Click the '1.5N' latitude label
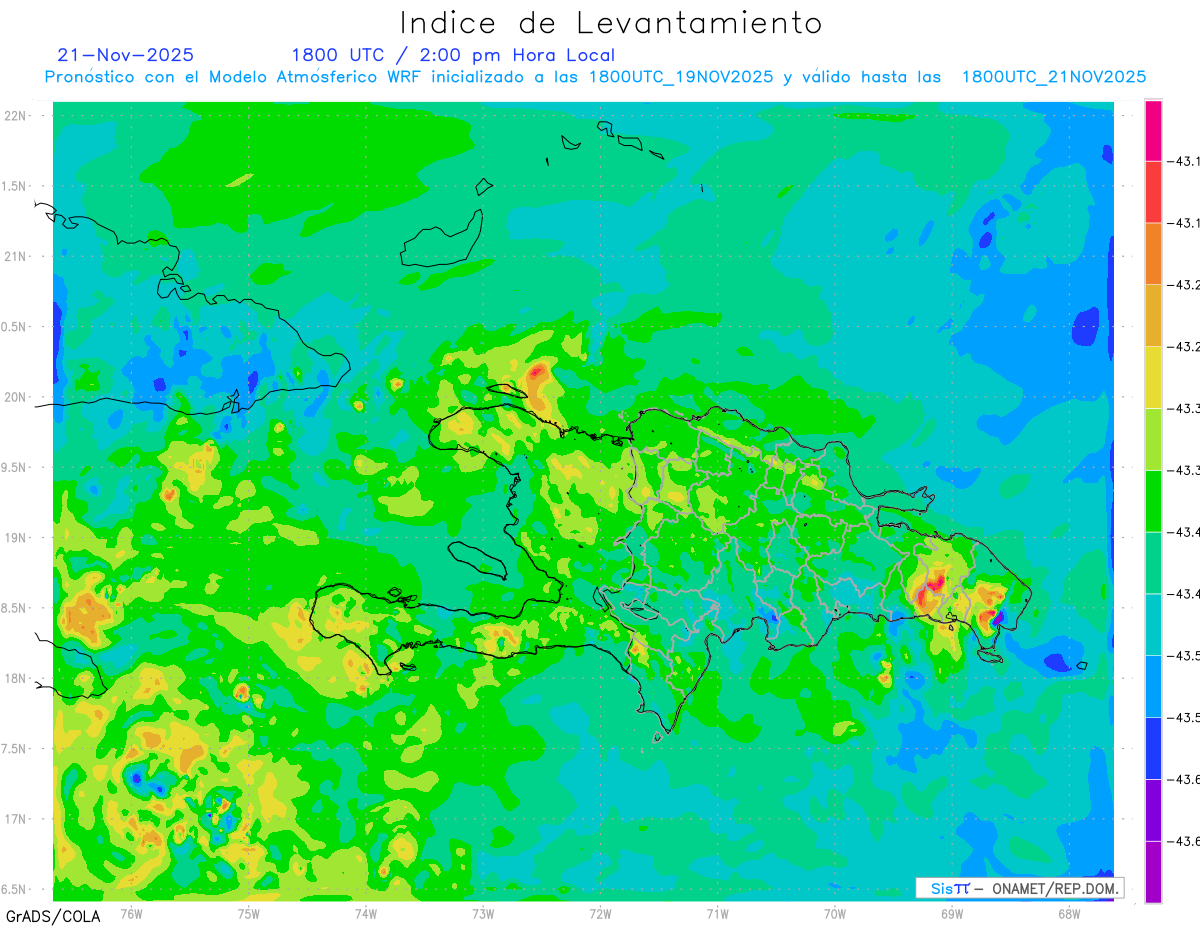This screenshot has width=1200, height=927. [x=13, y=186]
